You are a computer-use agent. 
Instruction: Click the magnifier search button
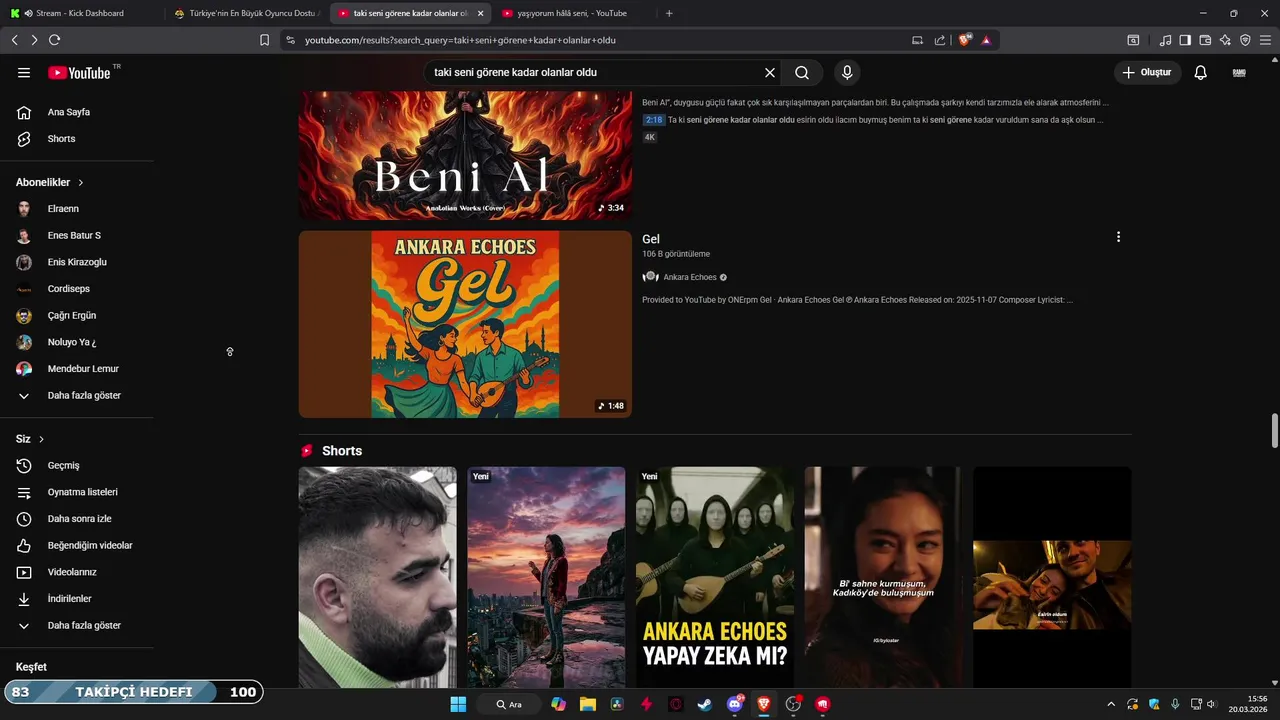pyautogui.click(x=802, y=72)
